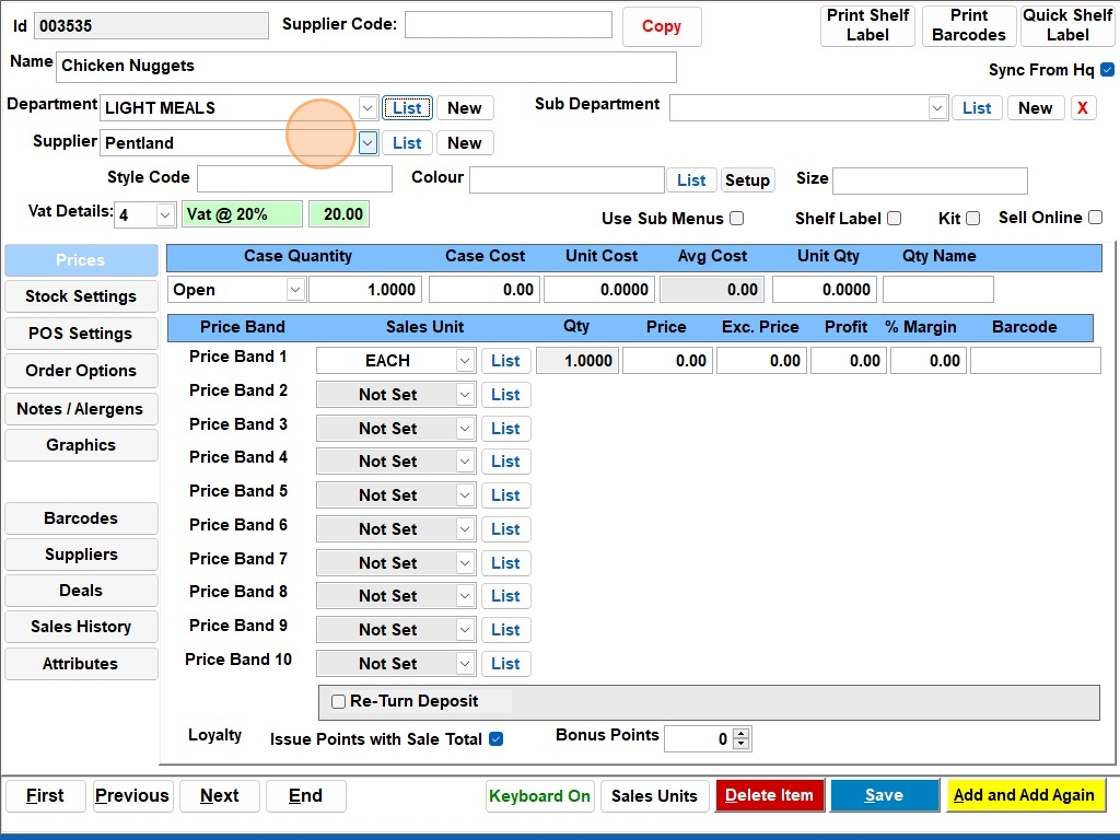
Task: Jump to End record
Action: pyautogui.click(x=306, y=796)
